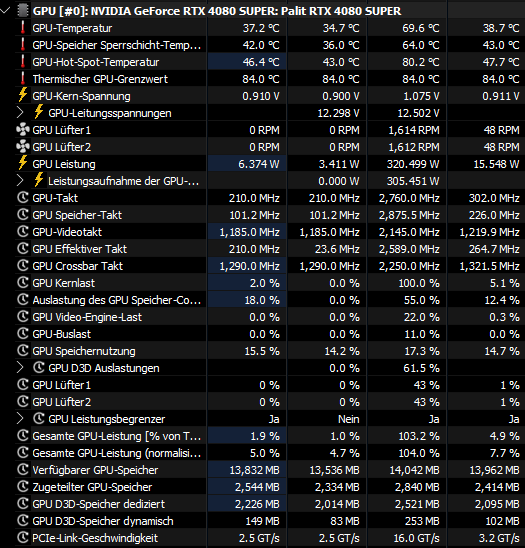Viewport: 525px width, 548px height.
Task: Click the 320.499 W maximum GPU Leistung value
Action: click(x=413, y=164)
